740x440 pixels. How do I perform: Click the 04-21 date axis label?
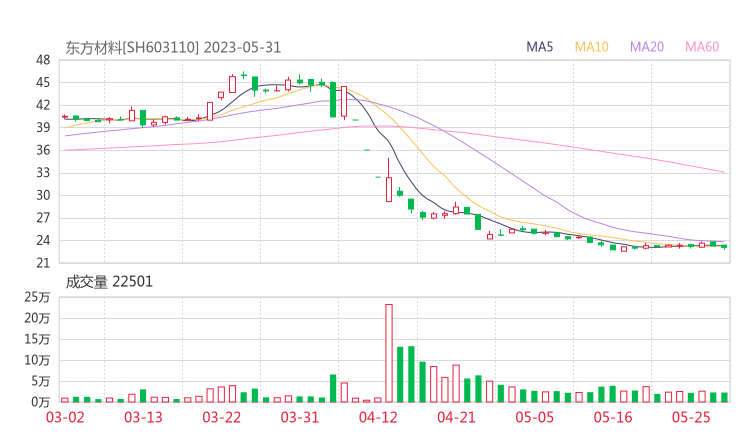pyautogui.click(x=456, y=417)
